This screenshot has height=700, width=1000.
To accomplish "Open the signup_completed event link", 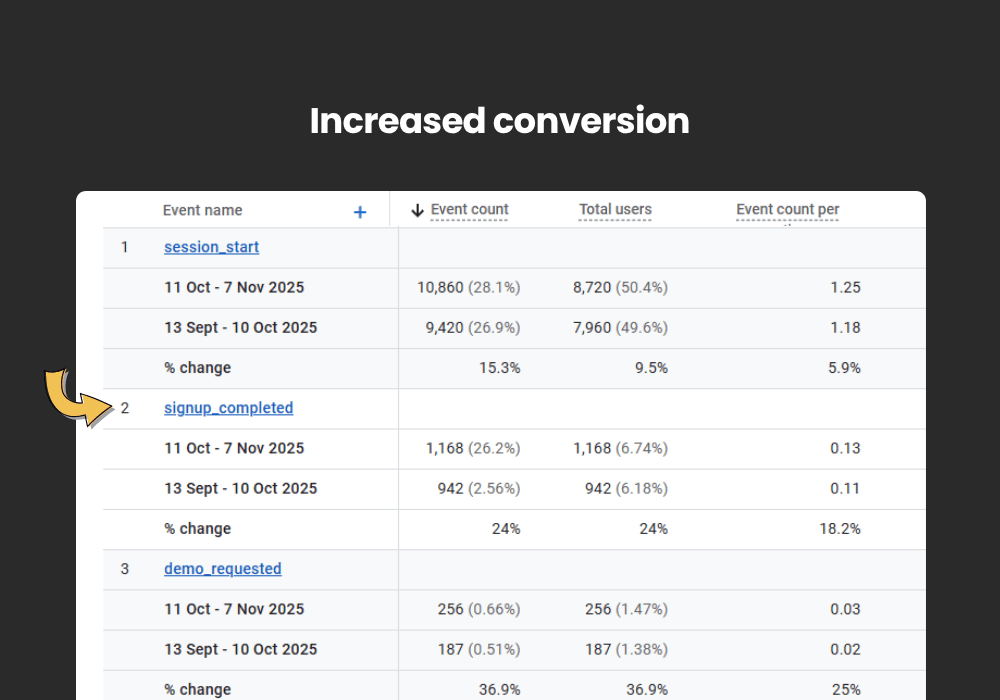I will tap(228, 408).
